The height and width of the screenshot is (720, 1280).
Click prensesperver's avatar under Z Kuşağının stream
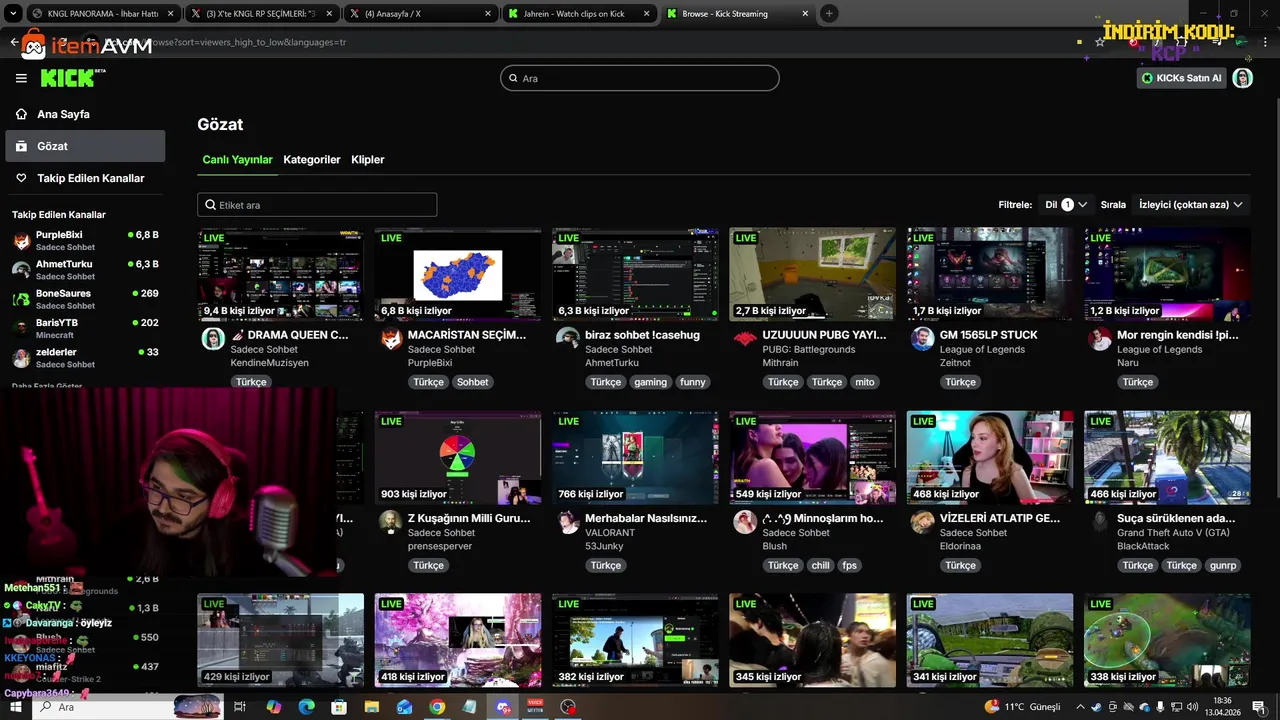(x=390, y=522)
